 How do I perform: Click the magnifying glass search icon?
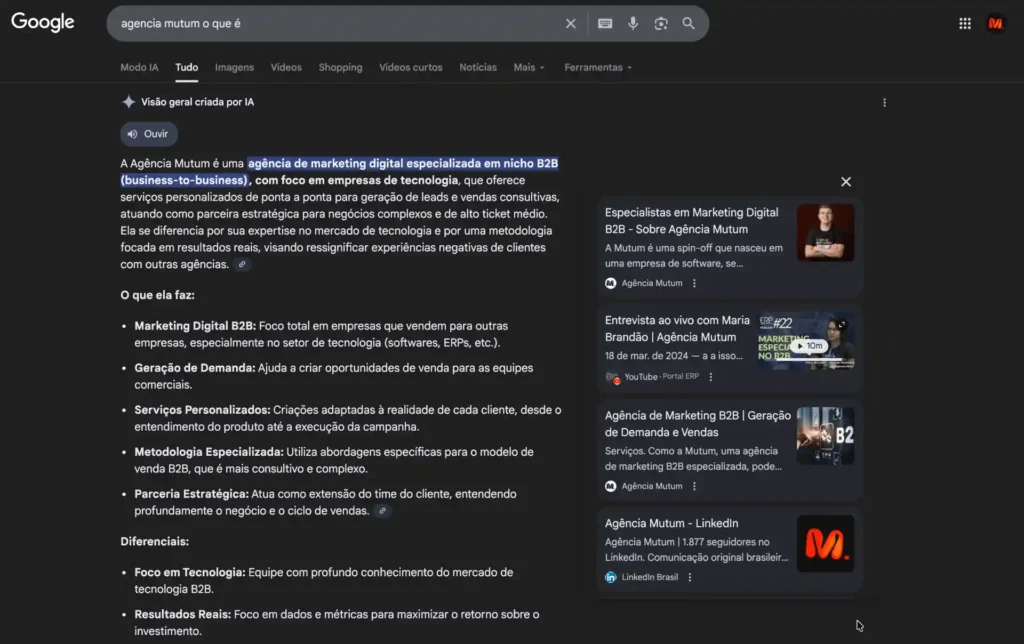[689, 23]
